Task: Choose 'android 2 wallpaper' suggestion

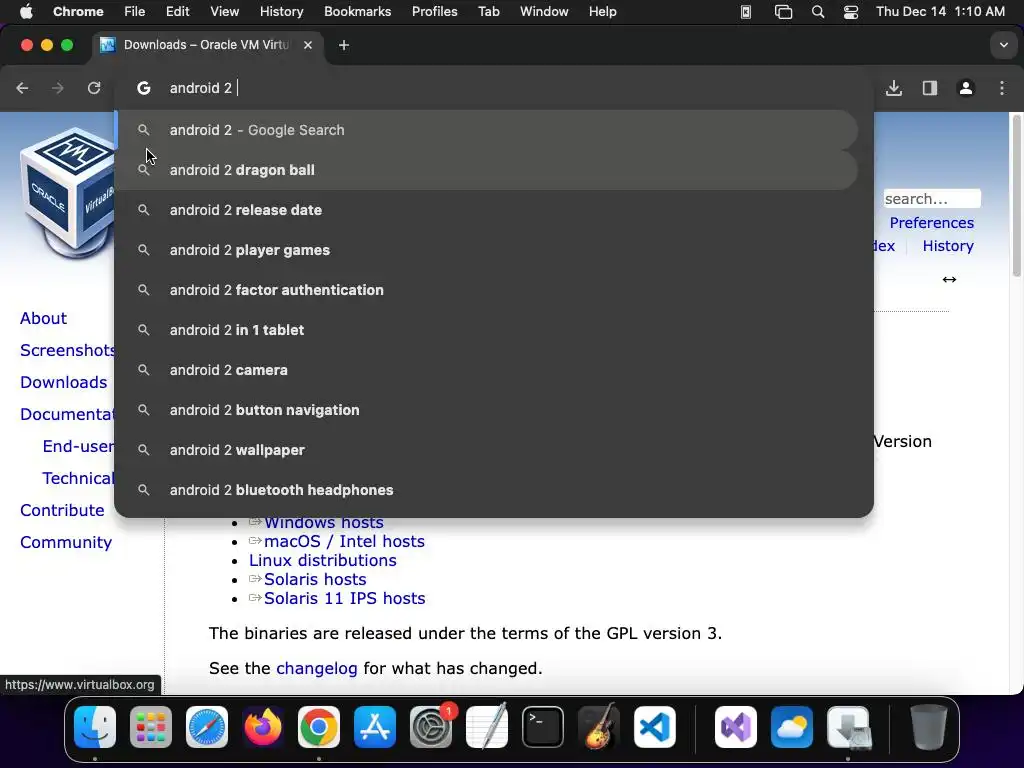Action: [487, 450]
